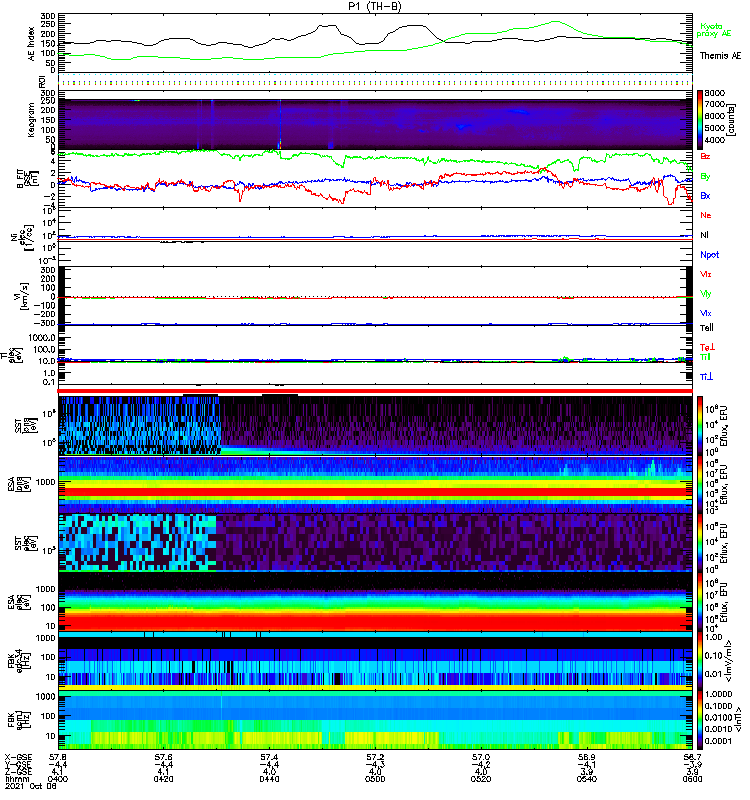
Task: Select the black Tell temperature legend entry
Action: pos(707,328)
